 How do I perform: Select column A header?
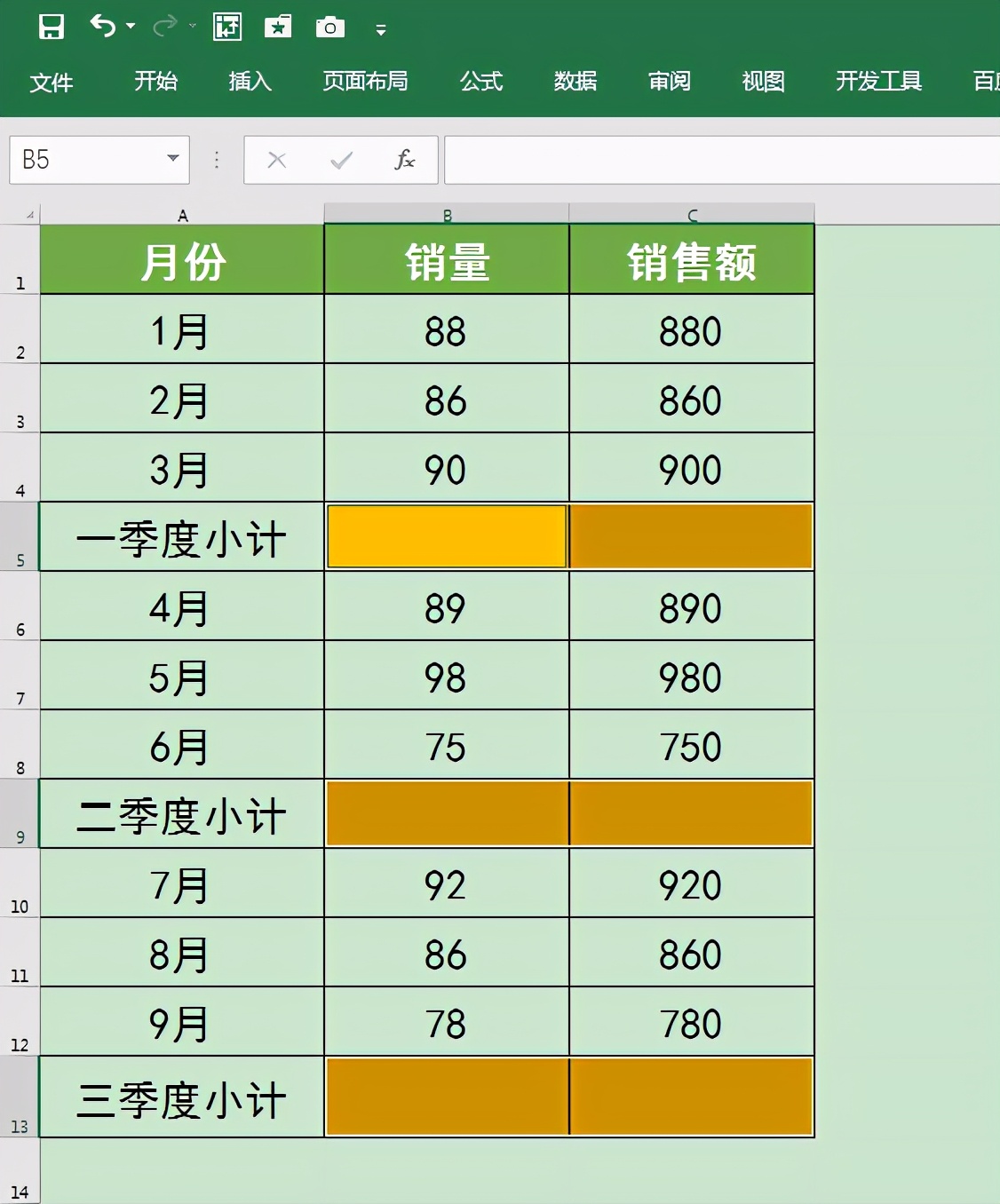[x=182, y=214]
